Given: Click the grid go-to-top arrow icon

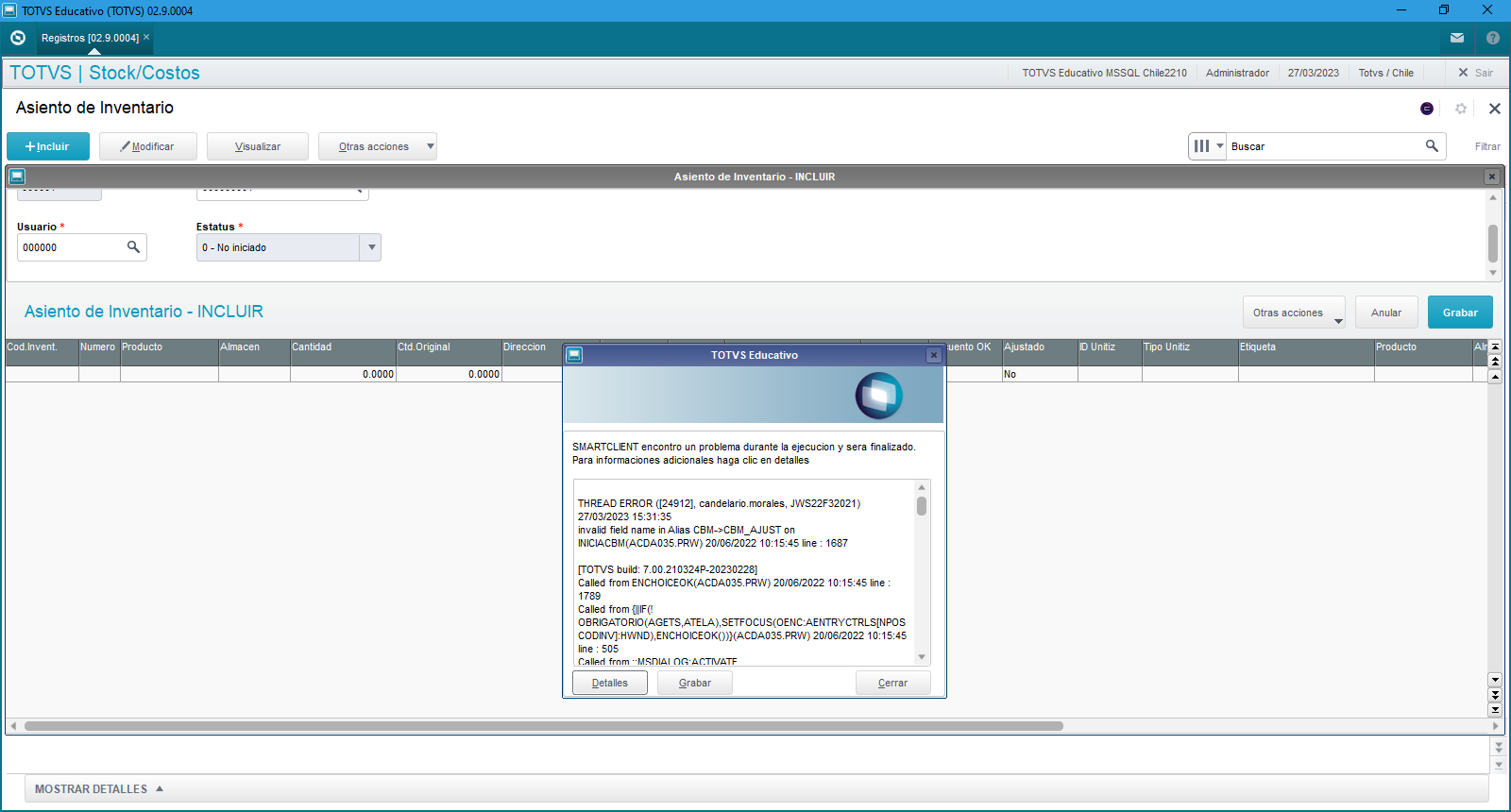Looking at the screenshot, I should coord(1495,347).
